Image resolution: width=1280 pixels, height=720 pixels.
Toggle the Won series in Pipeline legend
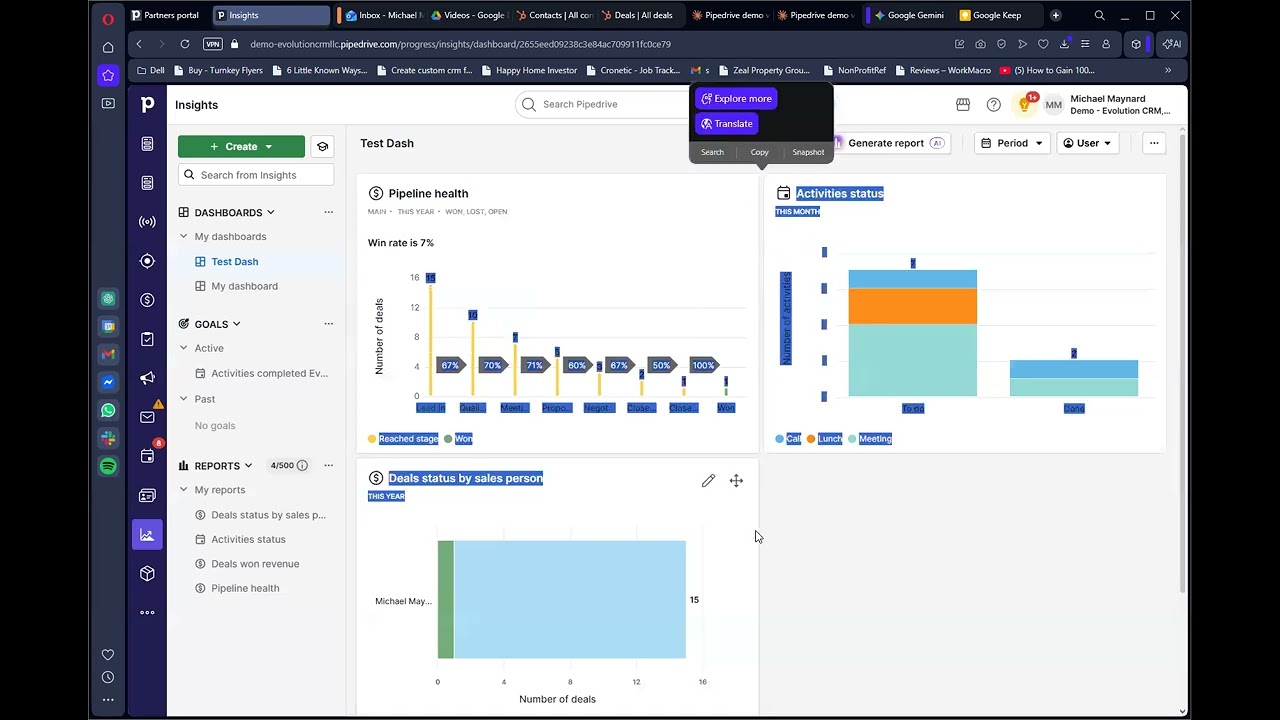pos(458,439)
